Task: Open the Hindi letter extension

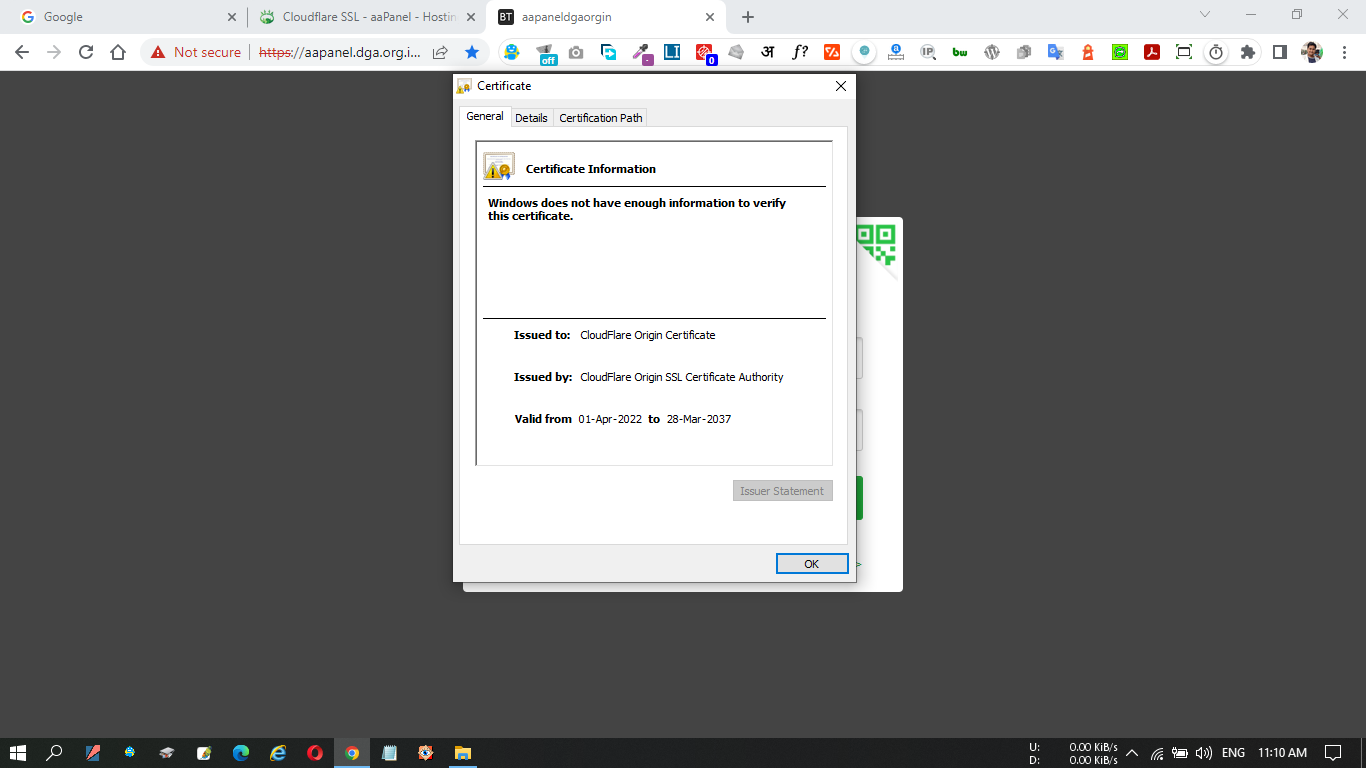Action: (768, 52)
